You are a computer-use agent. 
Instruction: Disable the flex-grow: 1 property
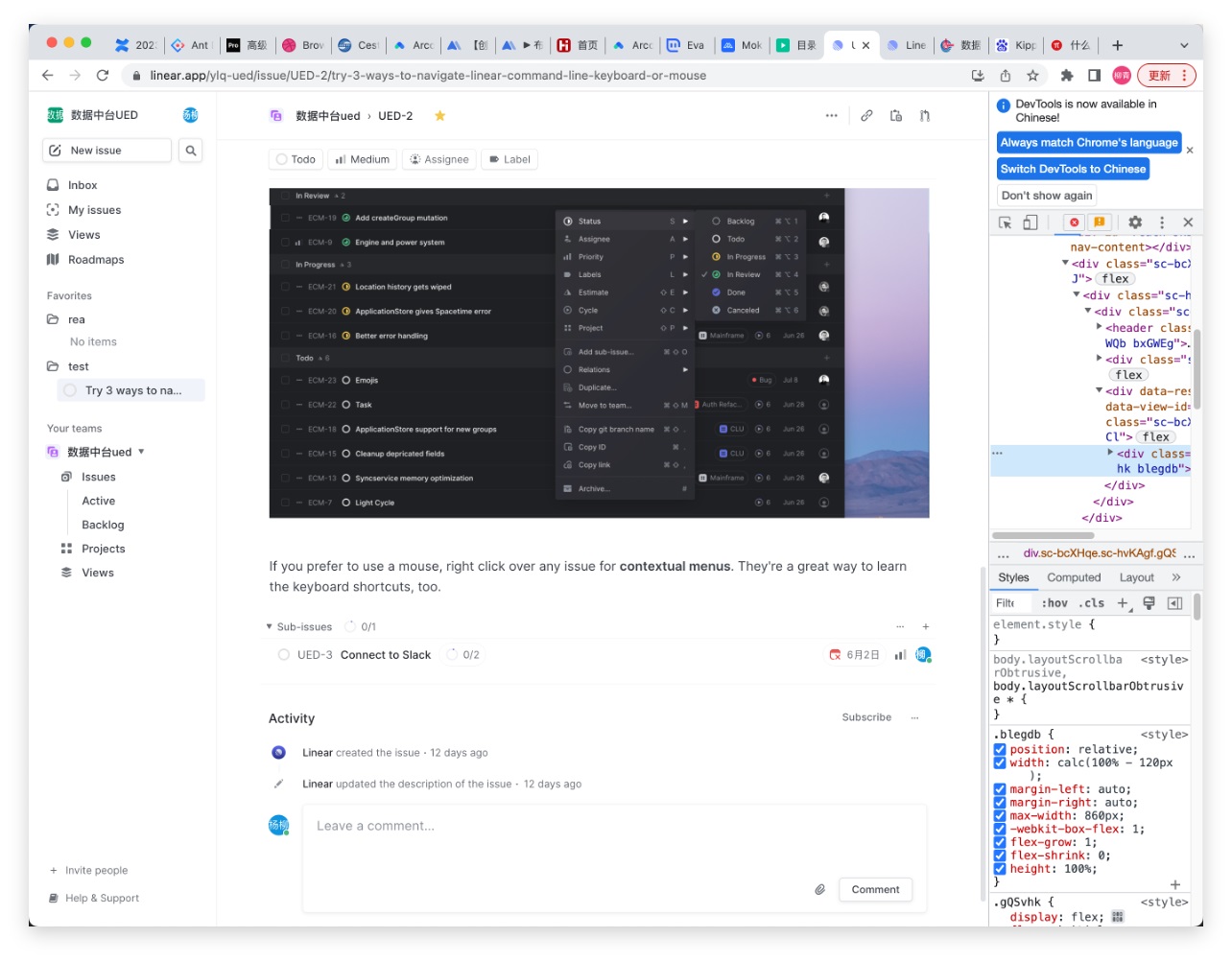[1000, 843]
